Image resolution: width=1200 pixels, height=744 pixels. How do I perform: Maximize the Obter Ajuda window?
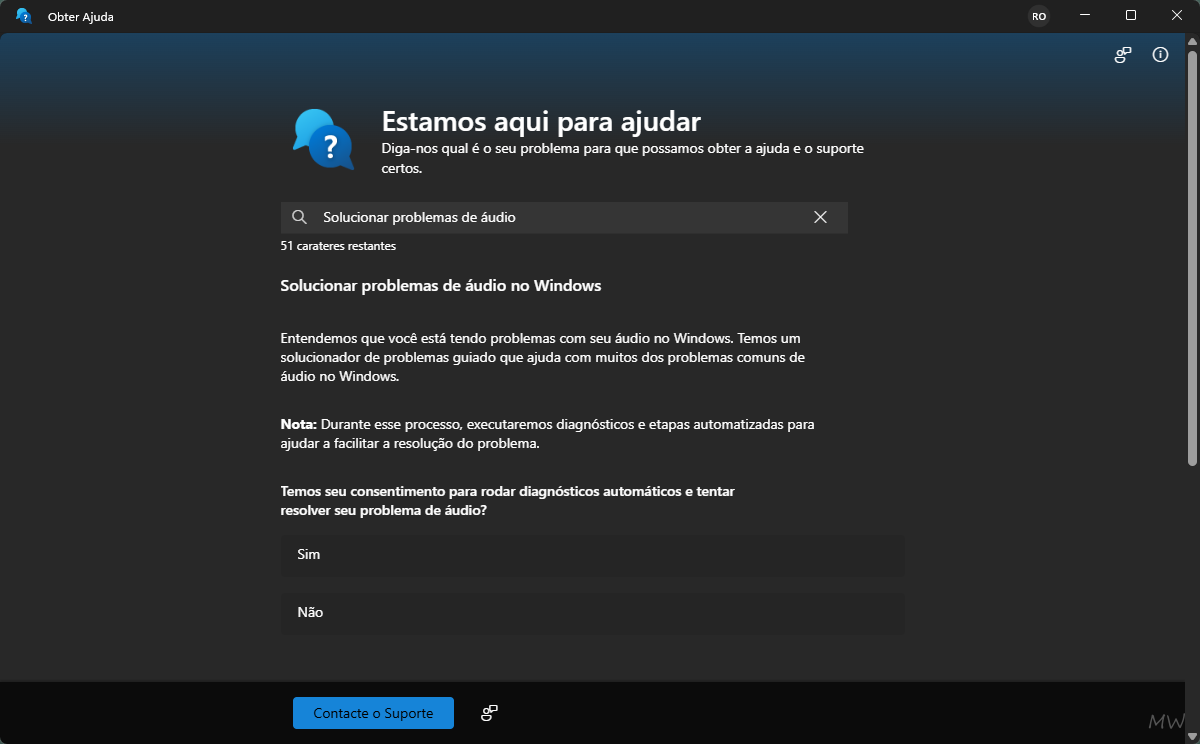[1131, 15]
